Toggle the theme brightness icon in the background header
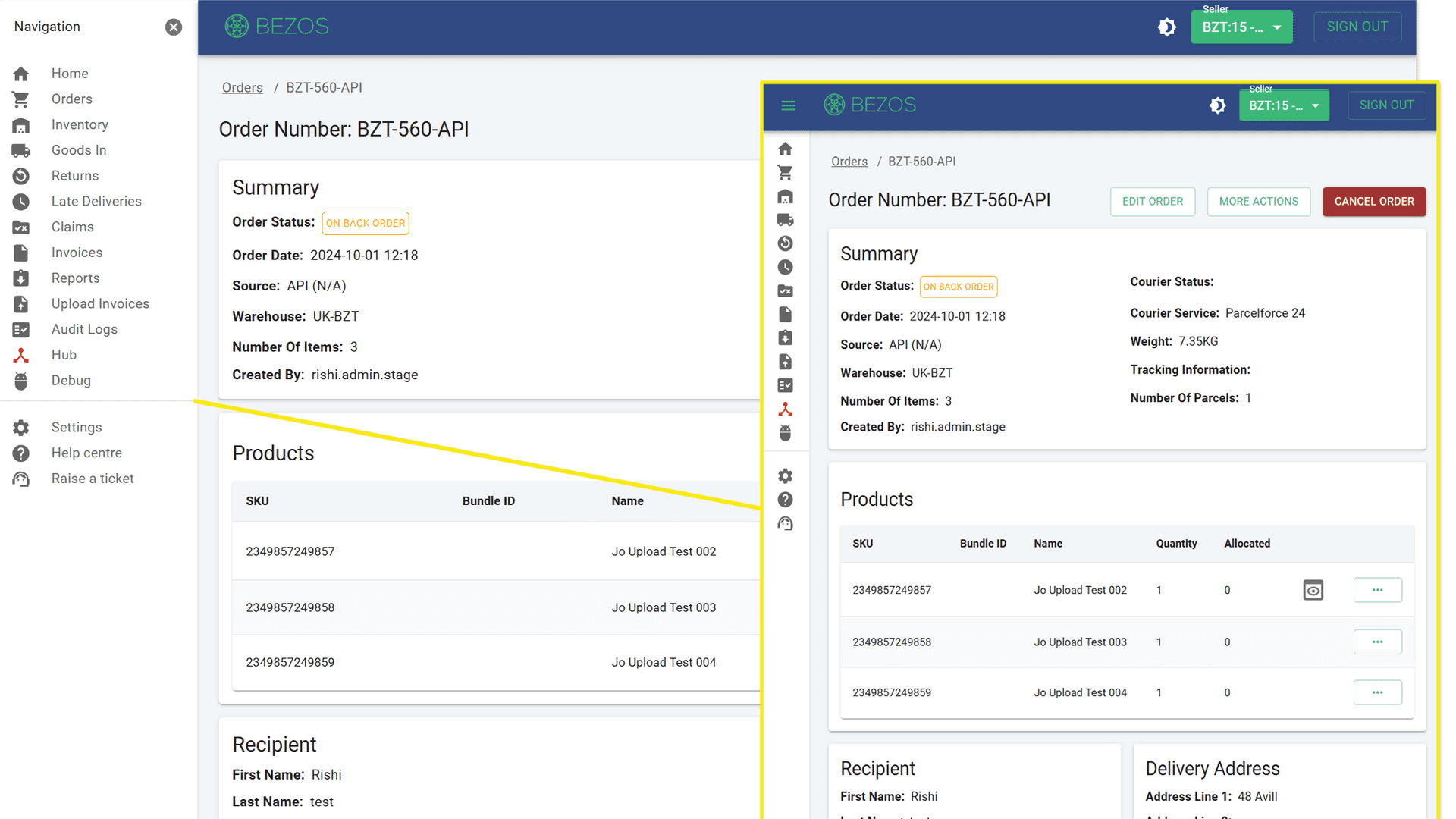 click(1167, 27)
